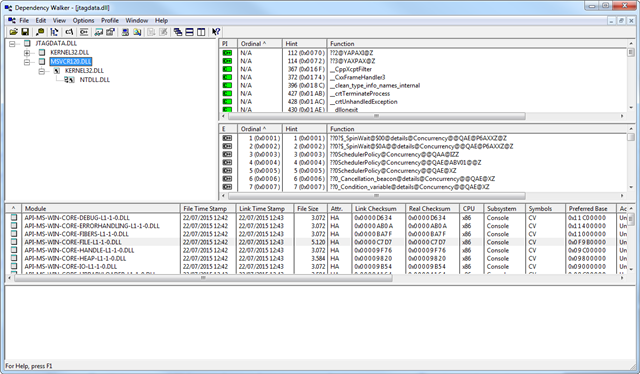Click the Configure Search Order folder-magnifier icon

click(137, 32)
